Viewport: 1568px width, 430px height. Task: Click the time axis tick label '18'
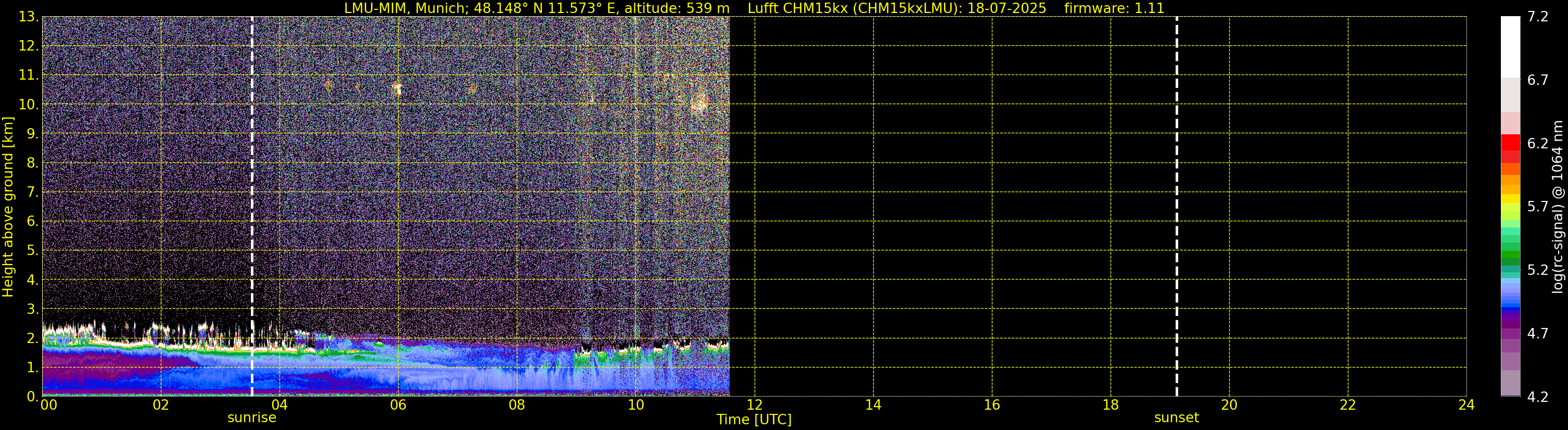coord(1110,405)
